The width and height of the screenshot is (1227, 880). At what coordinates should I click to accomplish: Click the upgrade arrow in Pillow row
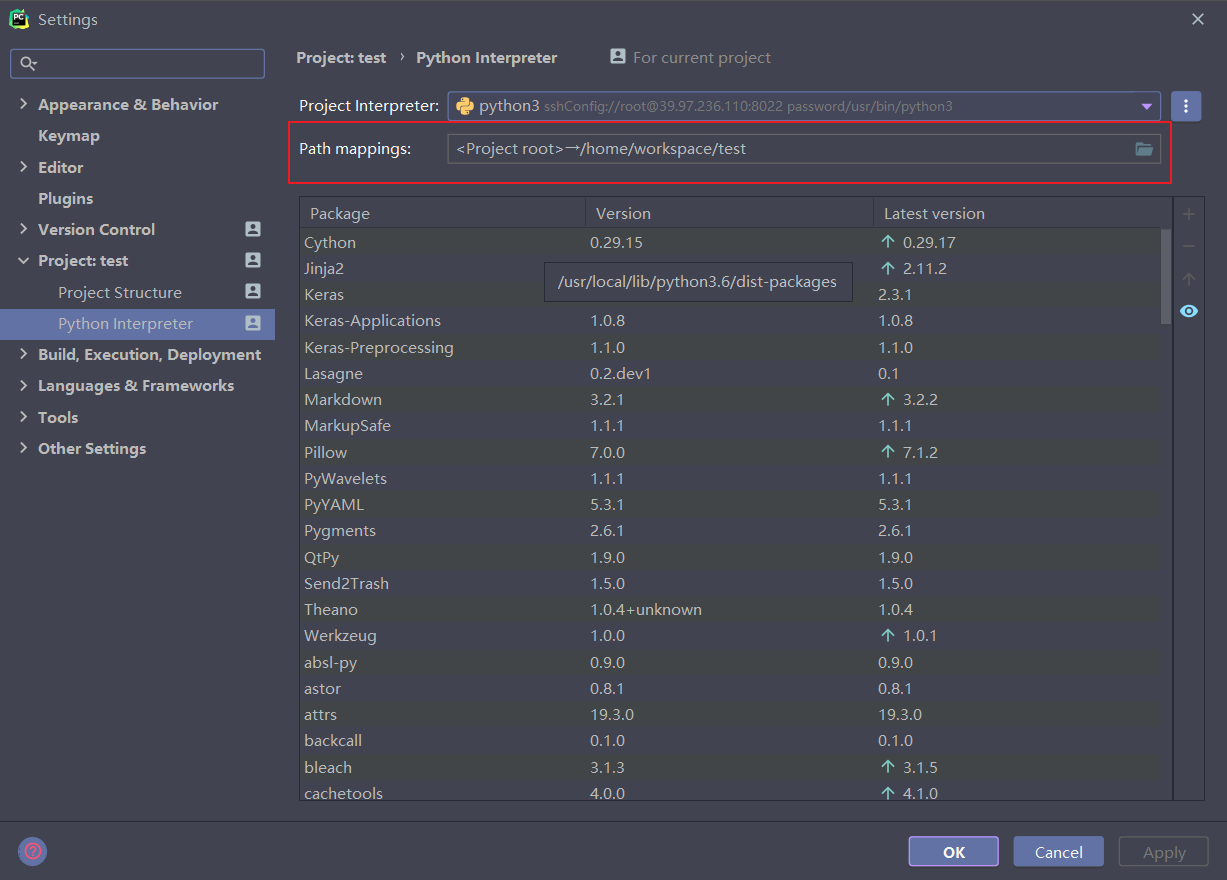point(887,452)
